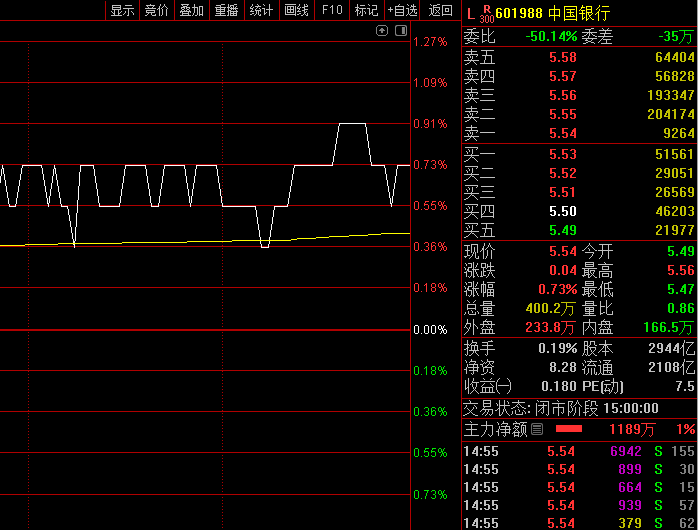Select the 14:55 trade with volume 664
This screenshot has width=698, height=530.
coord(579,487)
